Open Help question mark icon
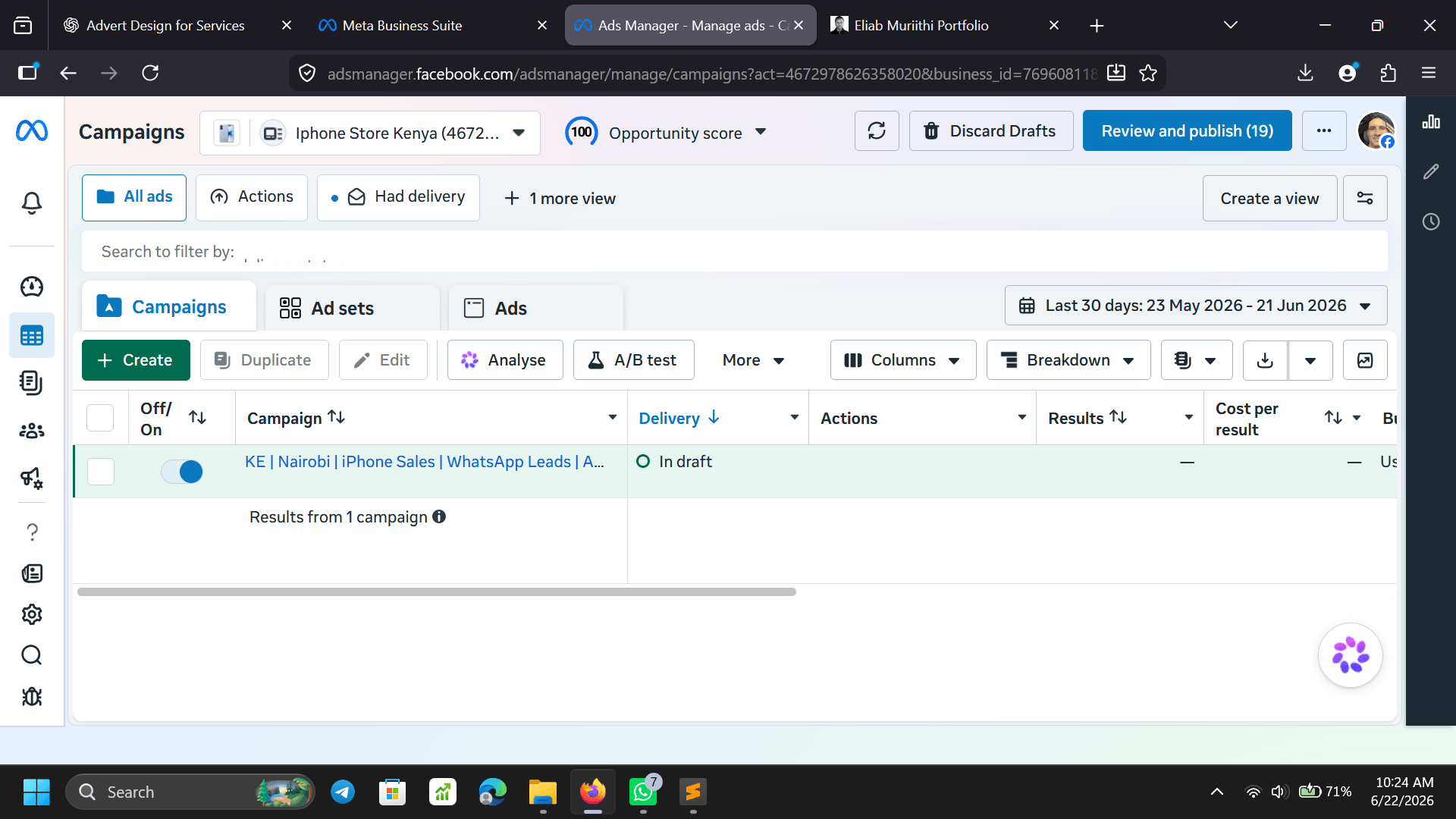This screenshot has height=819, width=1456. tap(32, 532)
